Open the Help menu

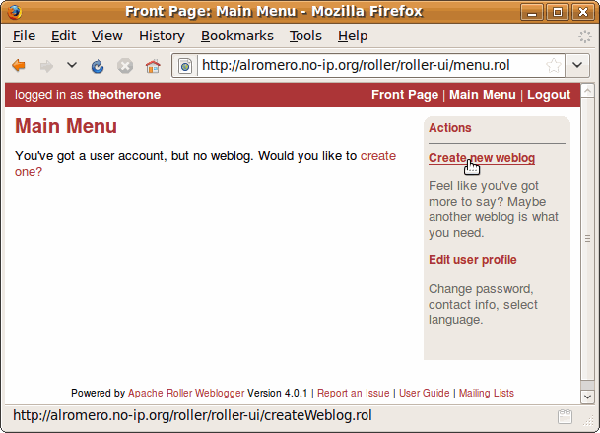[x=352, y=36]
